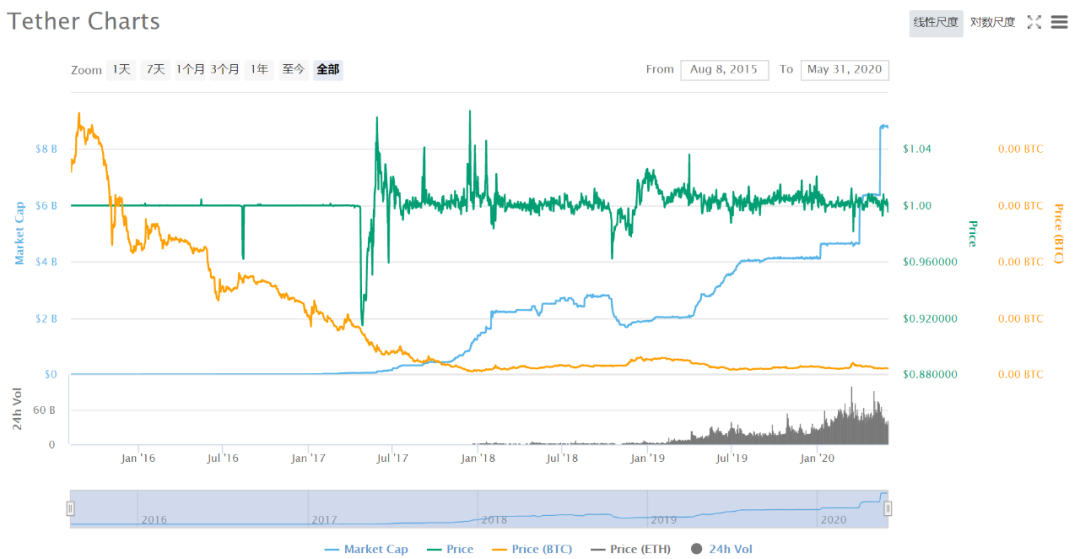Open the chart hamburger menu
This screenshot has height=559, width=1080.
[x=1059, y=22]
